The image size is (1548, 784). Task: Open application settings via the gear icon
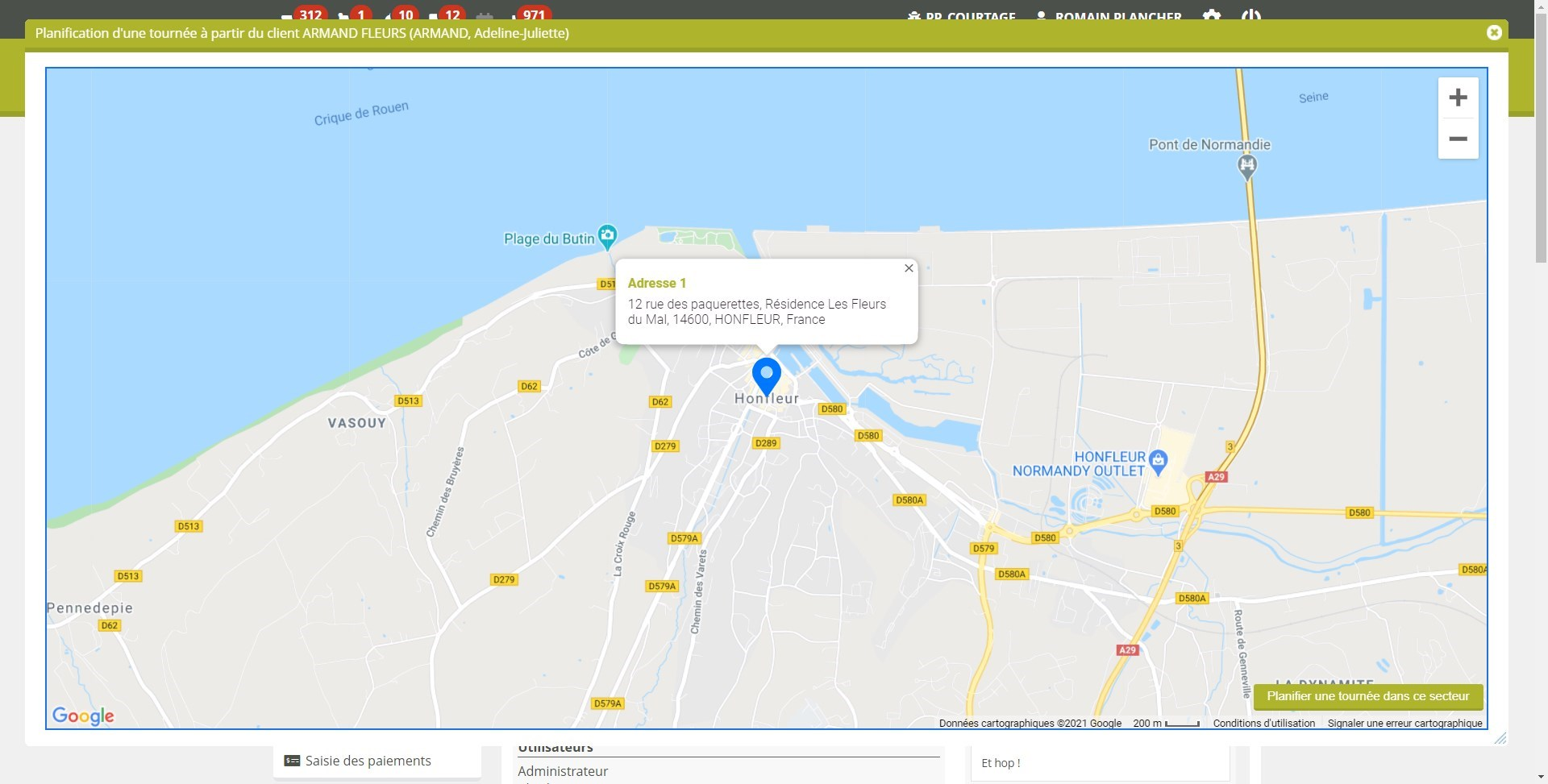[x=1212, y=16]
